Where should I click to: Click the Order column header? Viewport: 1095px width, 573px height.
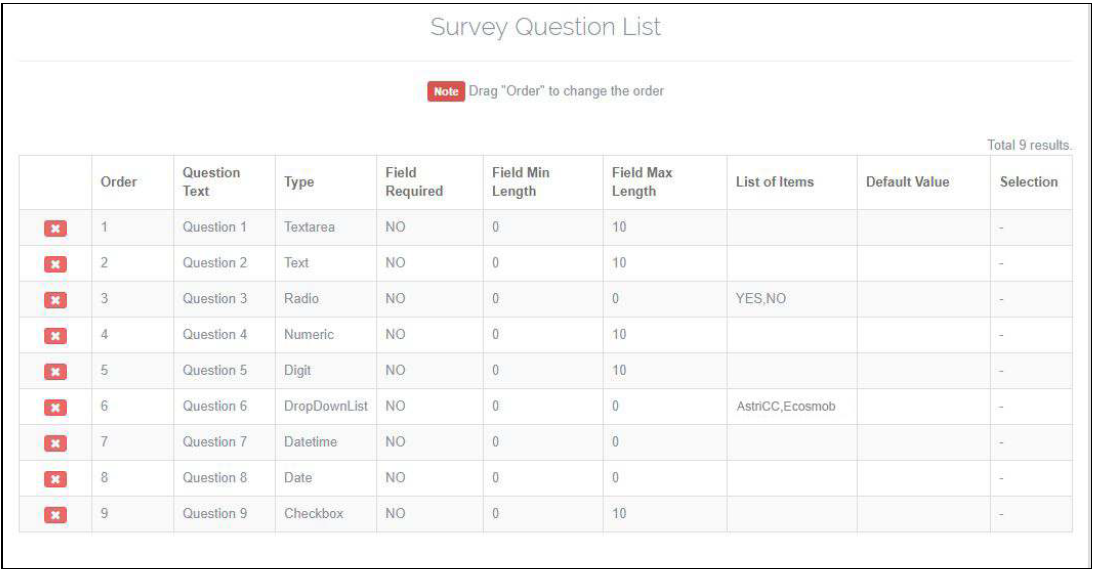point(119,182)
